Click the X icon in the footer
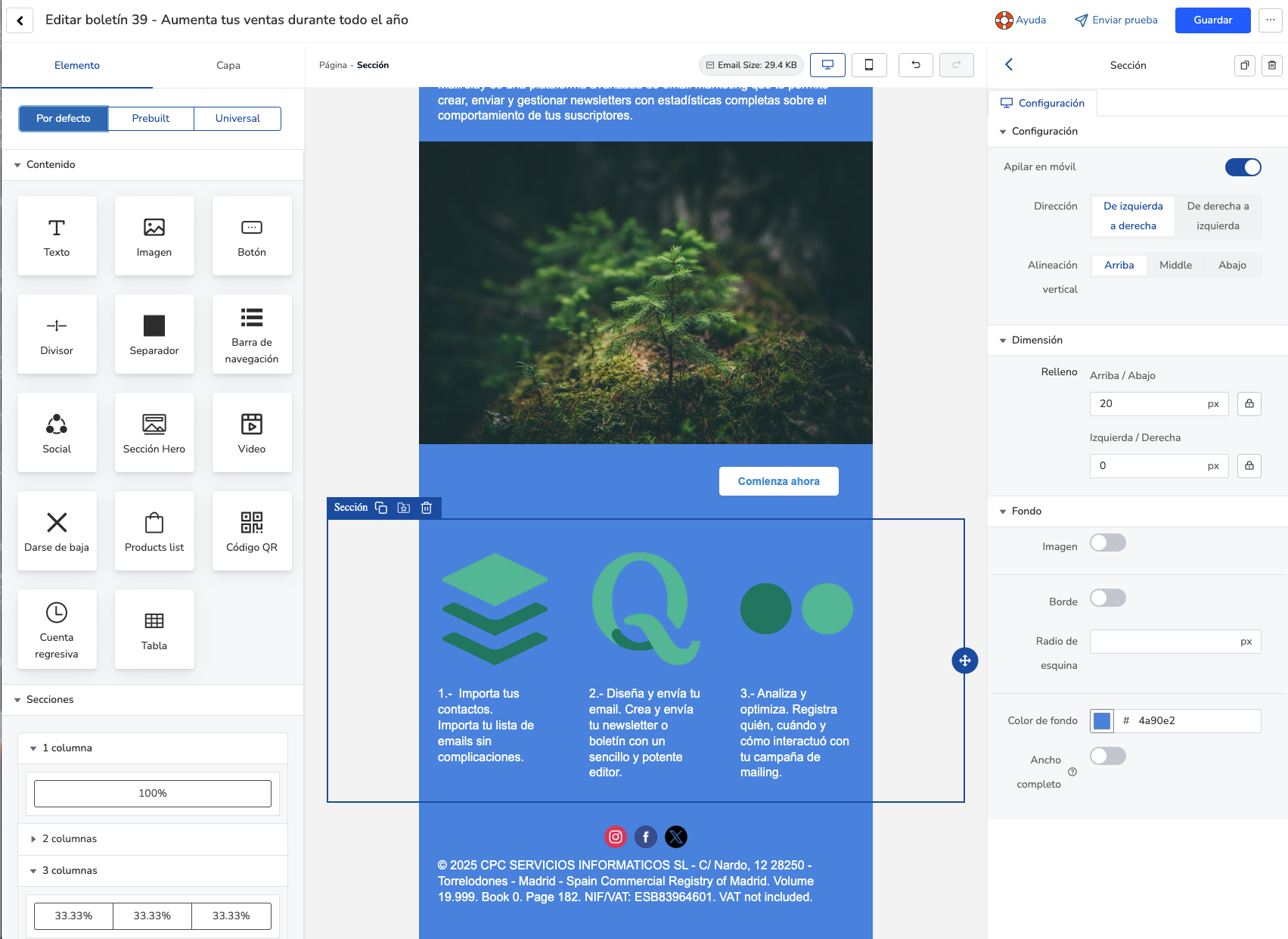The height and width of the screenshot is (939, 1288). [x=676, y=837]
